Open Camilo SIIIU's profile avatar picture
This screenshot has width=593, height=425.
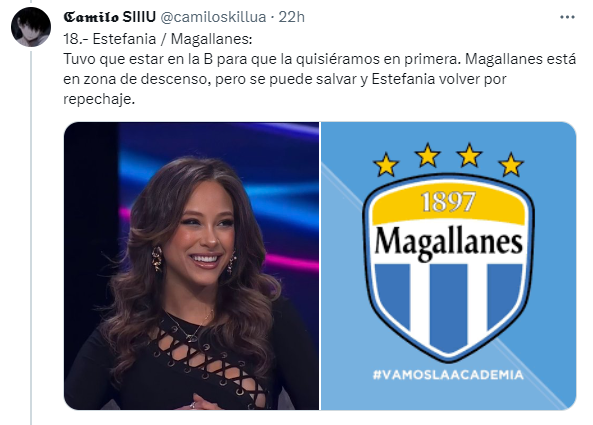[31, 27]
